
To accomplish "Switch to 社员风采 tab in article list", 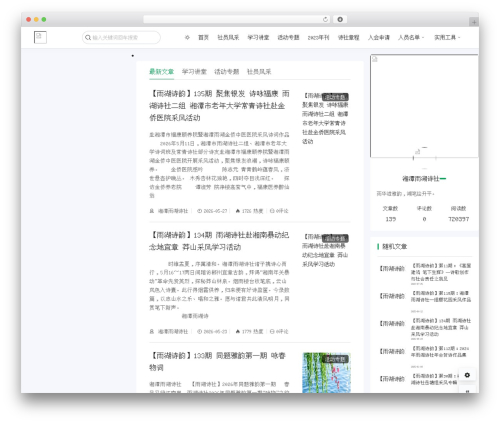I will coord(259,72).
